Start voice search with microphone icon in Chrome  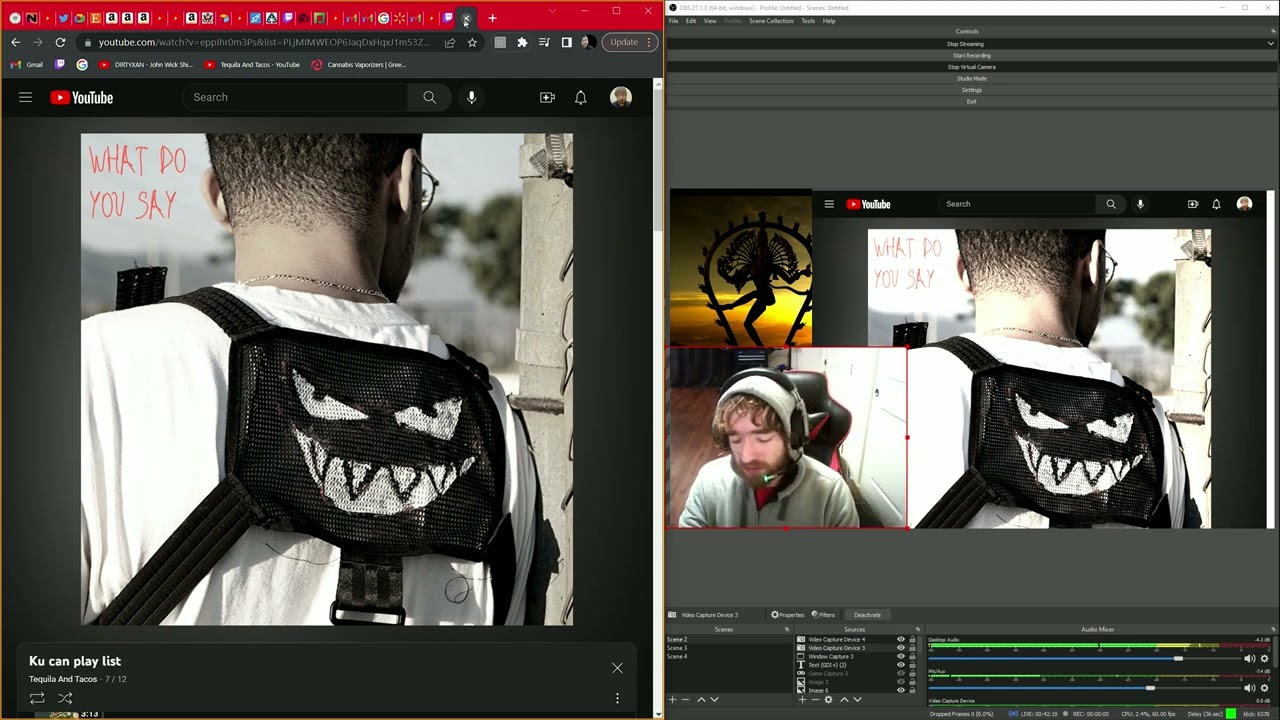point(471,97)
